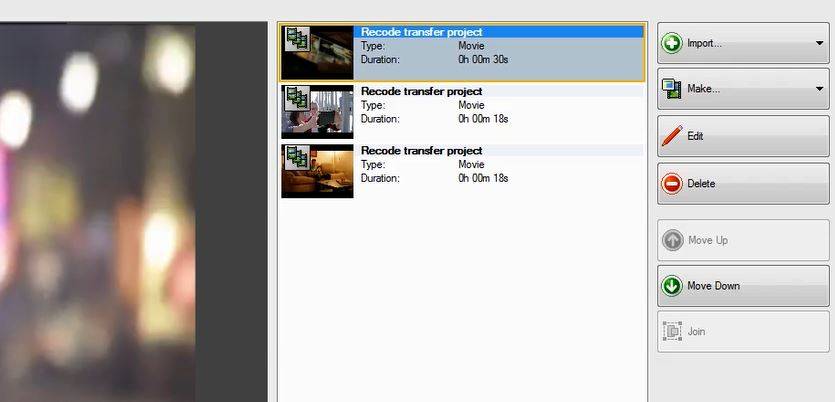Screen dimensions: 835x402
Task: Click the highlighted Recode transfer project title
Action: (x=422, y=32)
